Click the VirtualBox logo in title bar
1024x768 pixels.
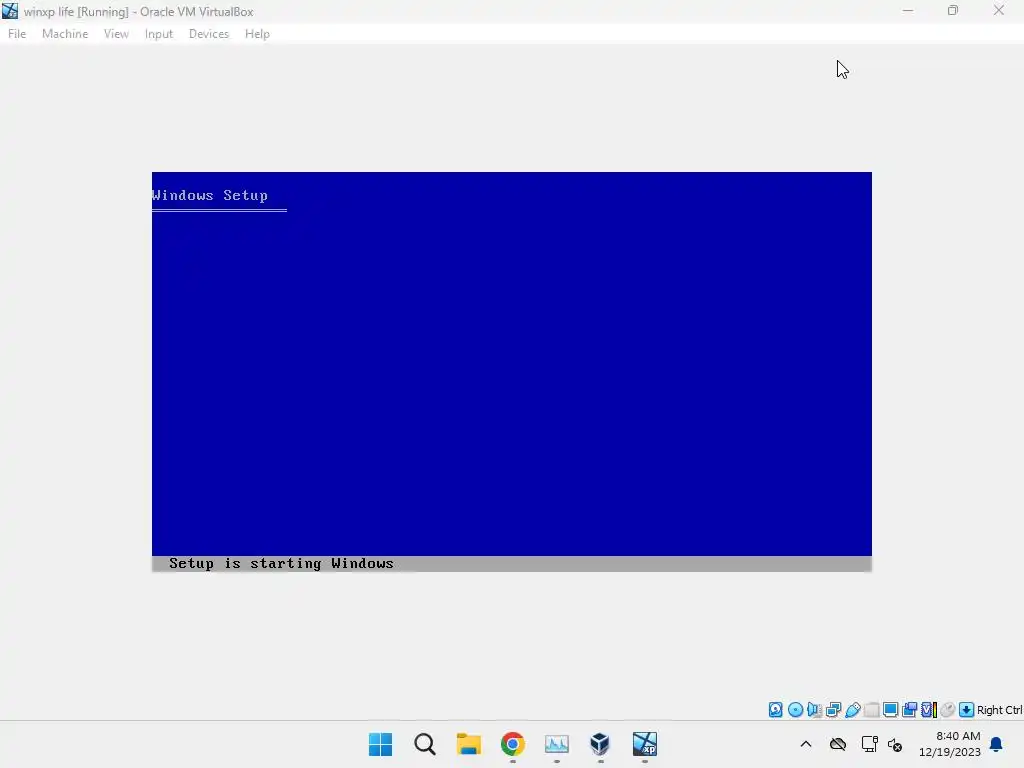[10, 11]
